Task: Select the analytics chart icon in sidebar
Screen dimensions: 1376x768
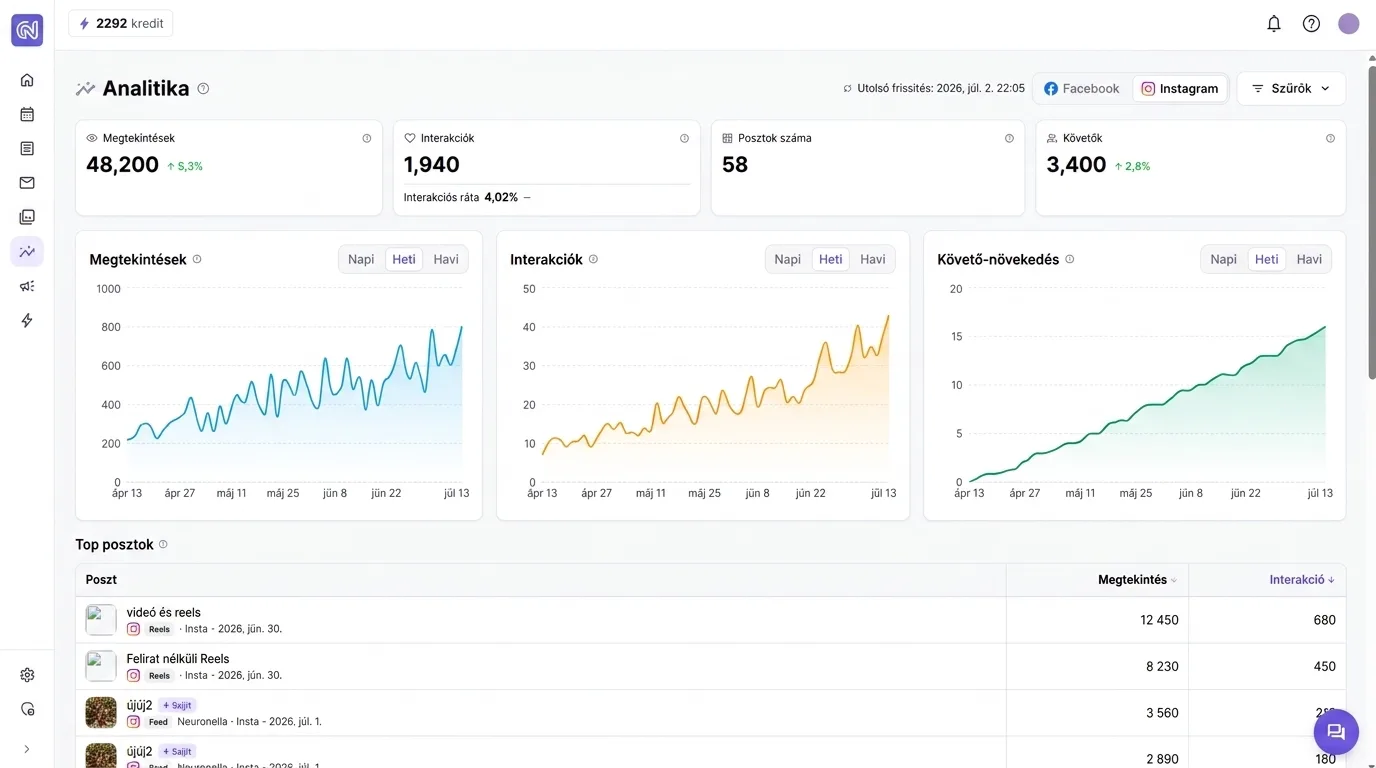Action: [27, 251]
